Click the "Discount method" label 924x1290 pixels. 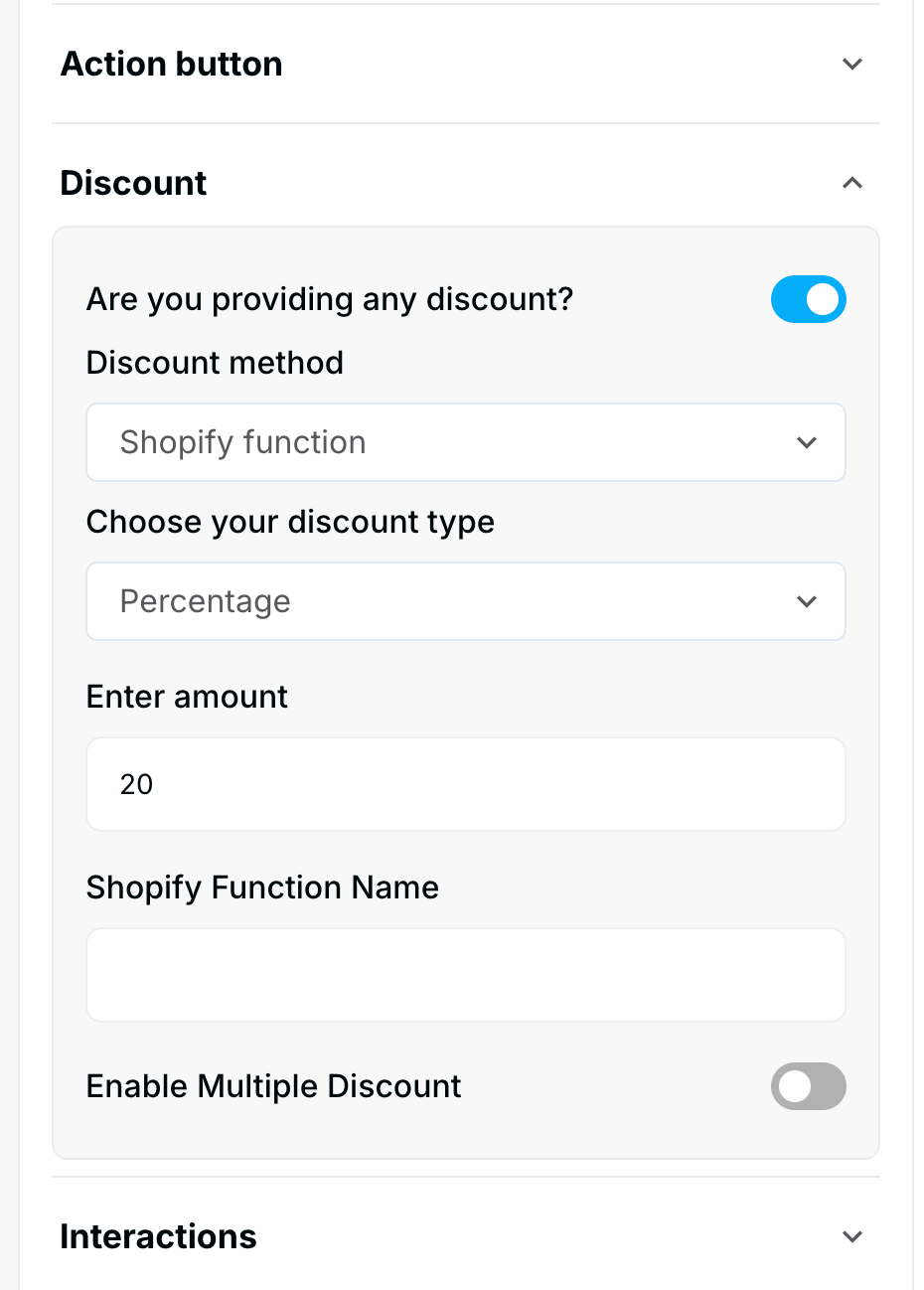tap(215, 363)
